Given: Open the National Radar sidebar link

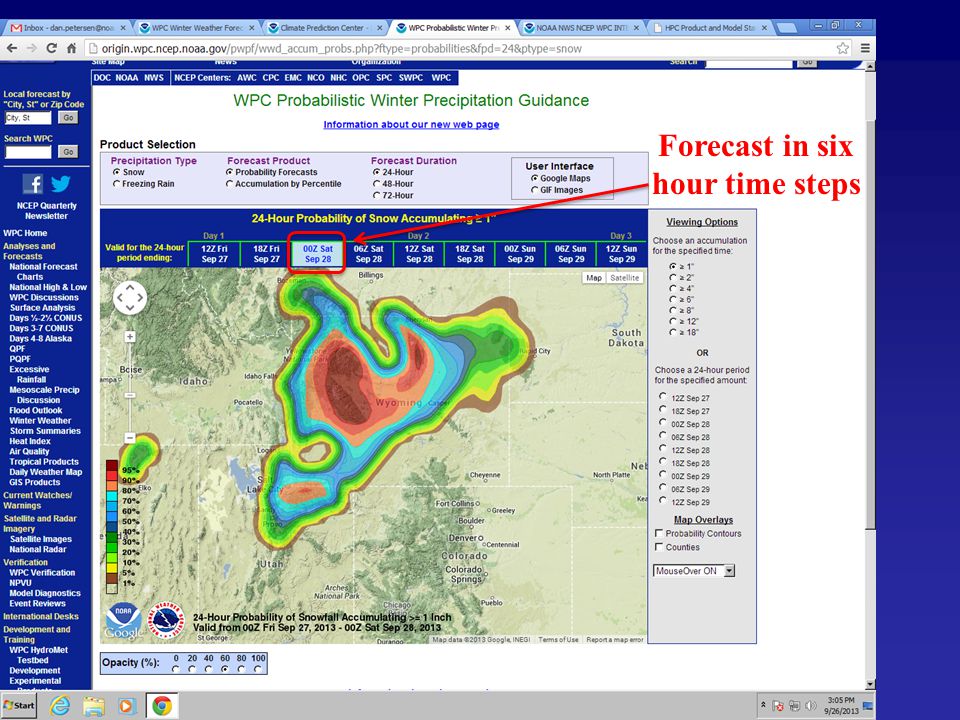Looking at the screenshot, I should 37,549.
